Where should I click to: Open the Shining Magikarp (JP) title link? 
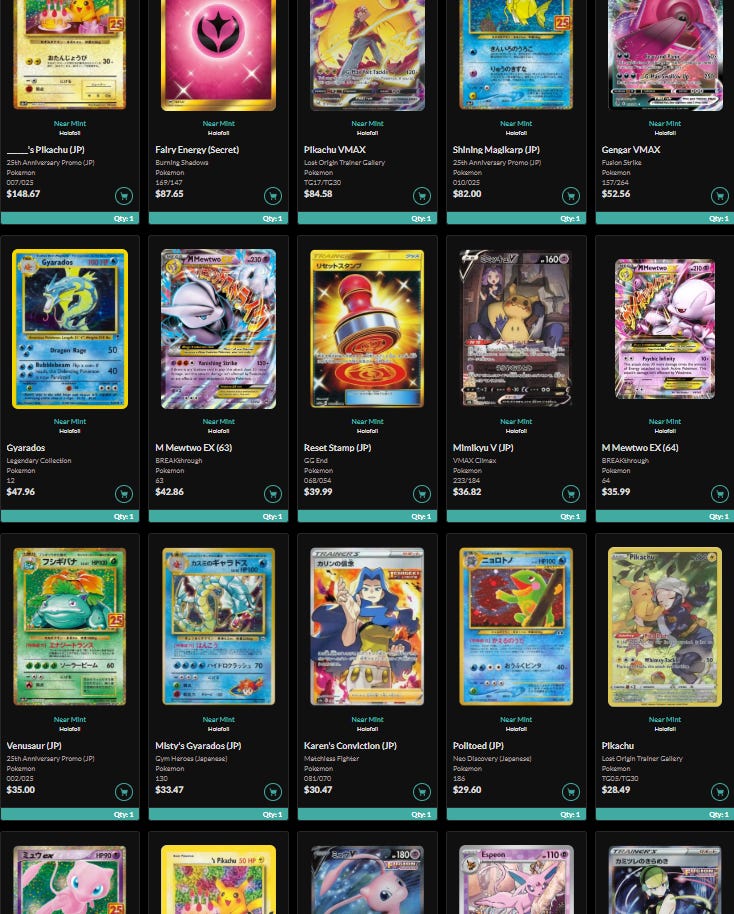point(496,150)
